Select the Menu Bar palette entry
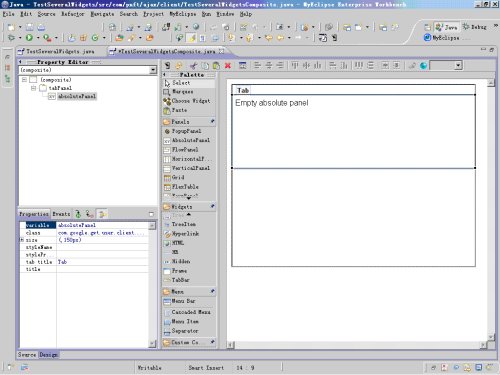The height and width of the screenshot is (375, 500). pyautogui.click(x=179, y=301)
